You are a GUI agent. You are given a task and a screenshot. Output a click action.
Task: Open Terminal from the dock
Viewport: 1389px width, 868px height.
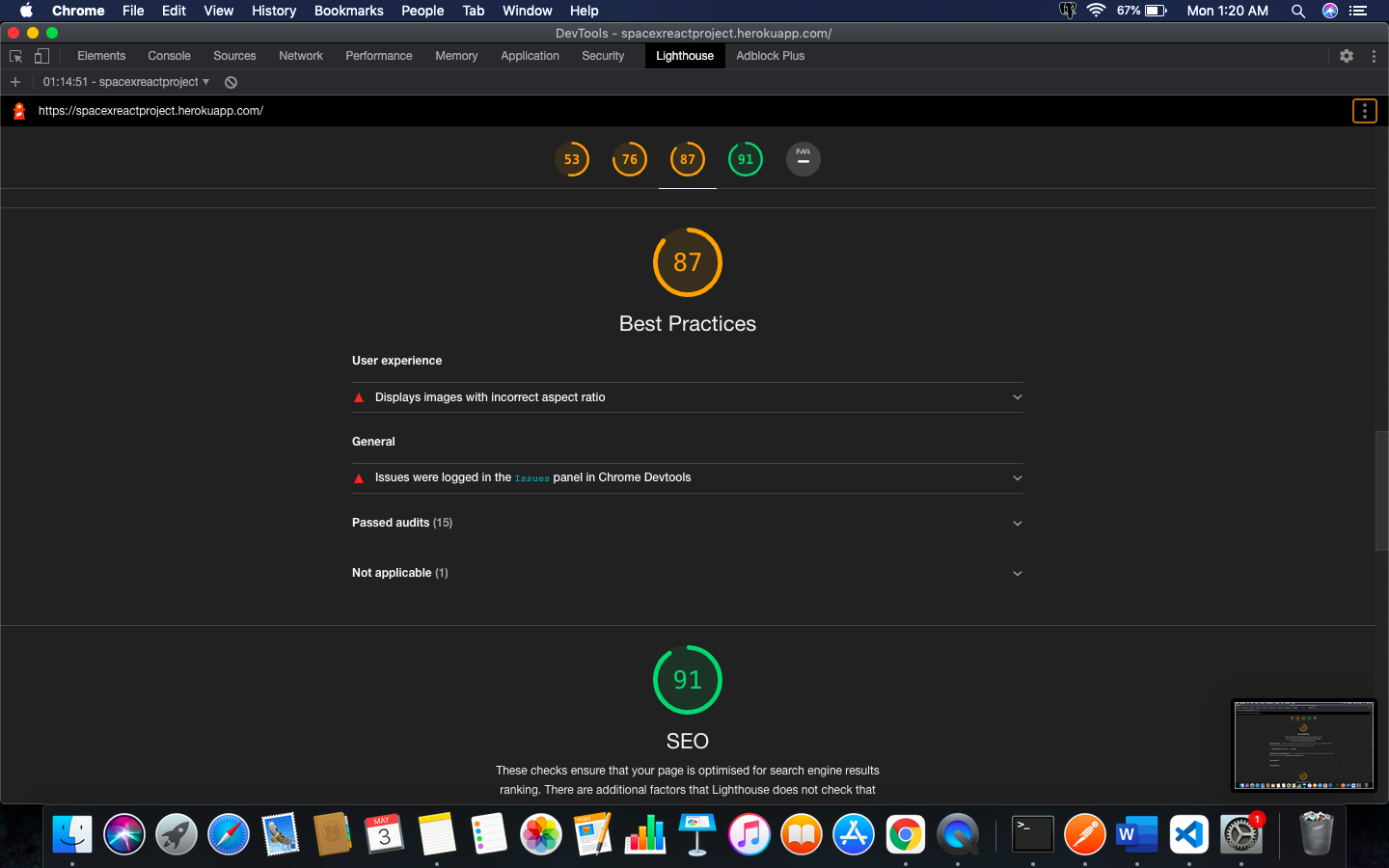click(1033, 834)
